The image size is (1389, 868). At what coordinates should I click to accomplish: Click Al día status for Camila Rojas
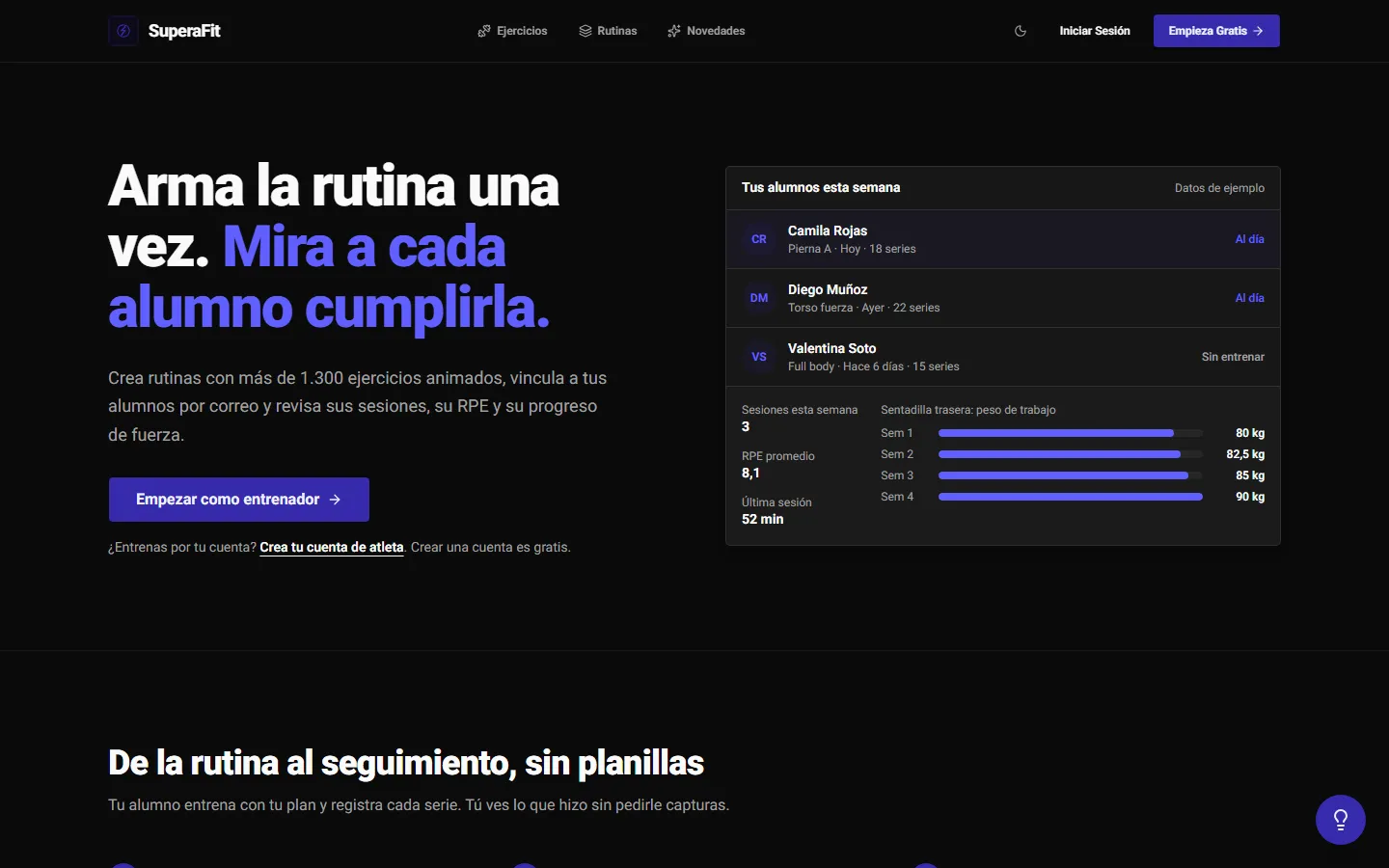1249,239
